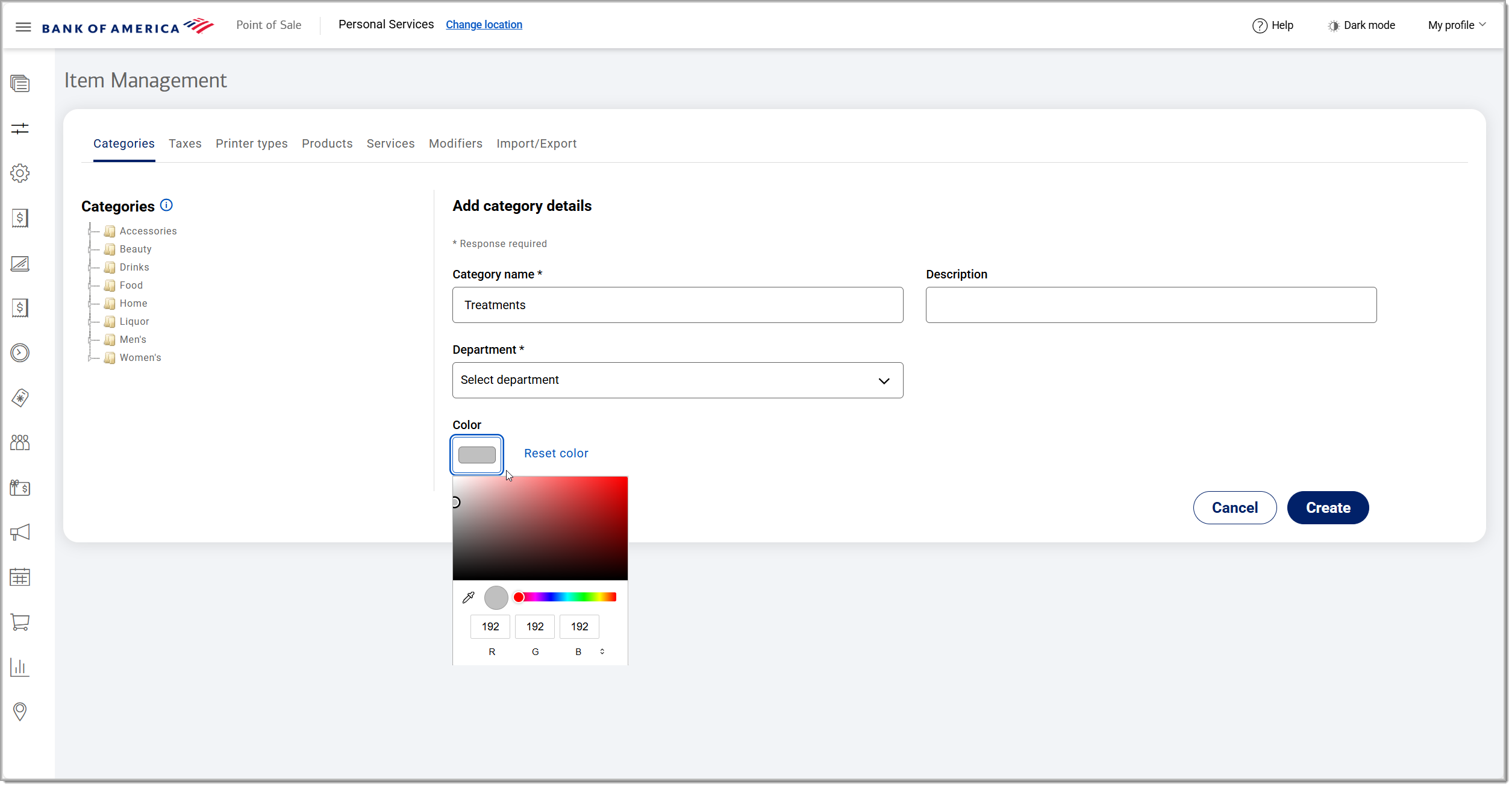Click the bar chart reports sidebar icon
The width and height of the screenshot is (1512, 787).
[20, 667]
